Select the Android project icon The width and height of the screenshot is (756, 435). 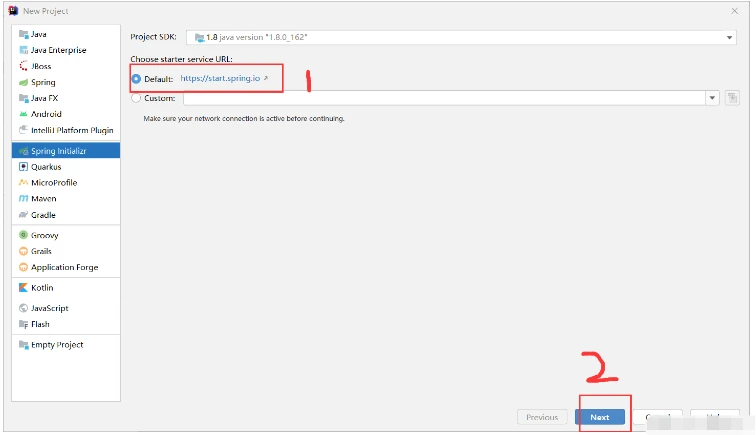23,114
